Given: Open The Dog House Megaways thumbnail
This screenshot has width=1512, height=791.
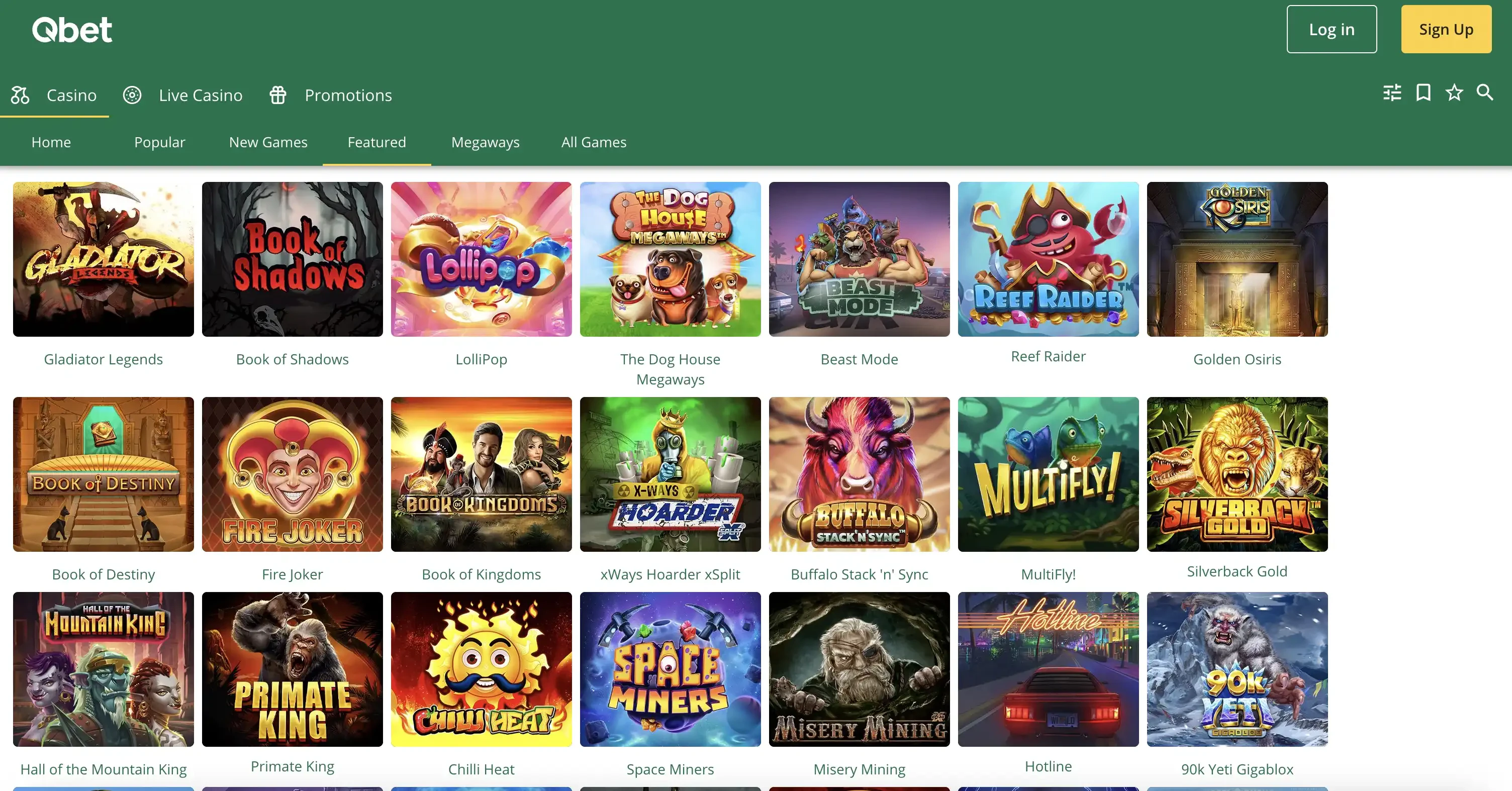Looking at the screenshot, I should pos(671,259).
